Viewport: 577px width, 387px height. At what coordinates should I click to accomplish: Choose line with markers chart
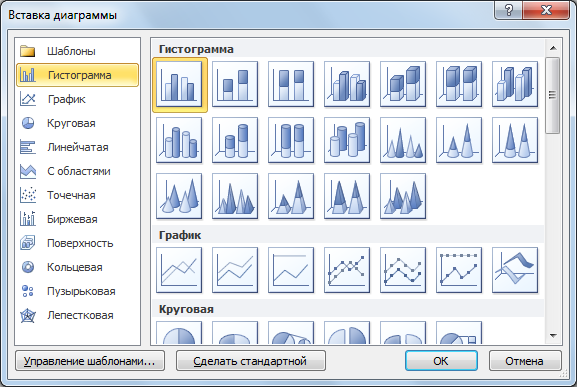(347, 270)
